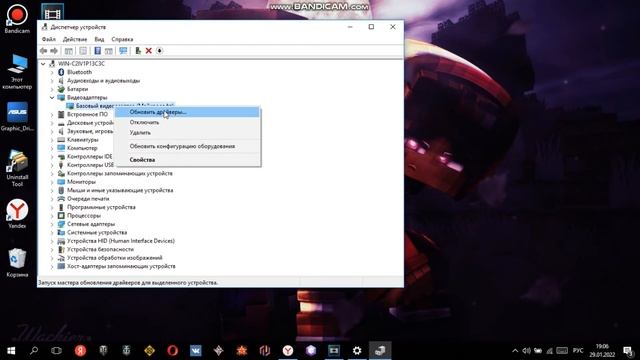Choose Обновить драйверы from context menu
This screenshot has height=360, width=640.
[187, 112]
